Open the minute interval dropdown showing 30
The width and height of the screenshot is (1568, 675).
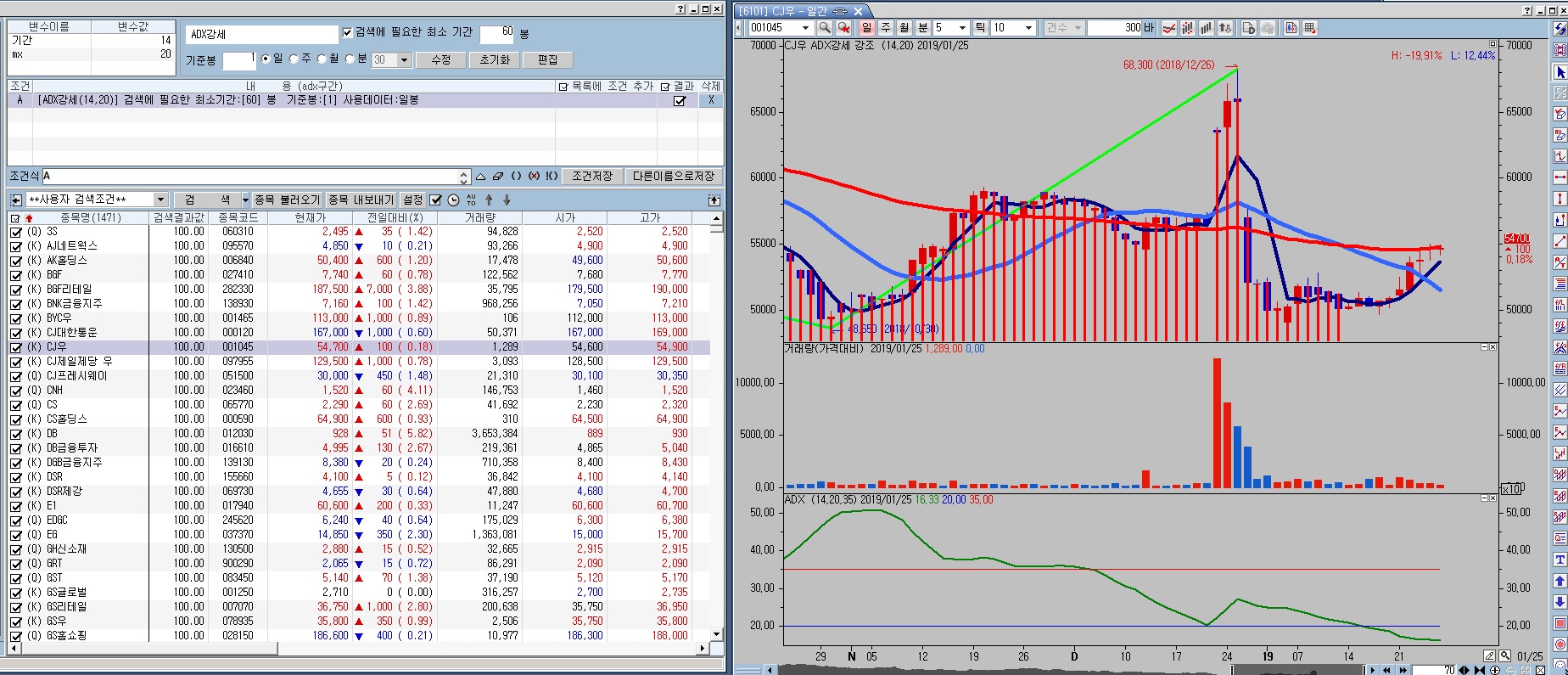pyautogui.click(x=405, y=60)
